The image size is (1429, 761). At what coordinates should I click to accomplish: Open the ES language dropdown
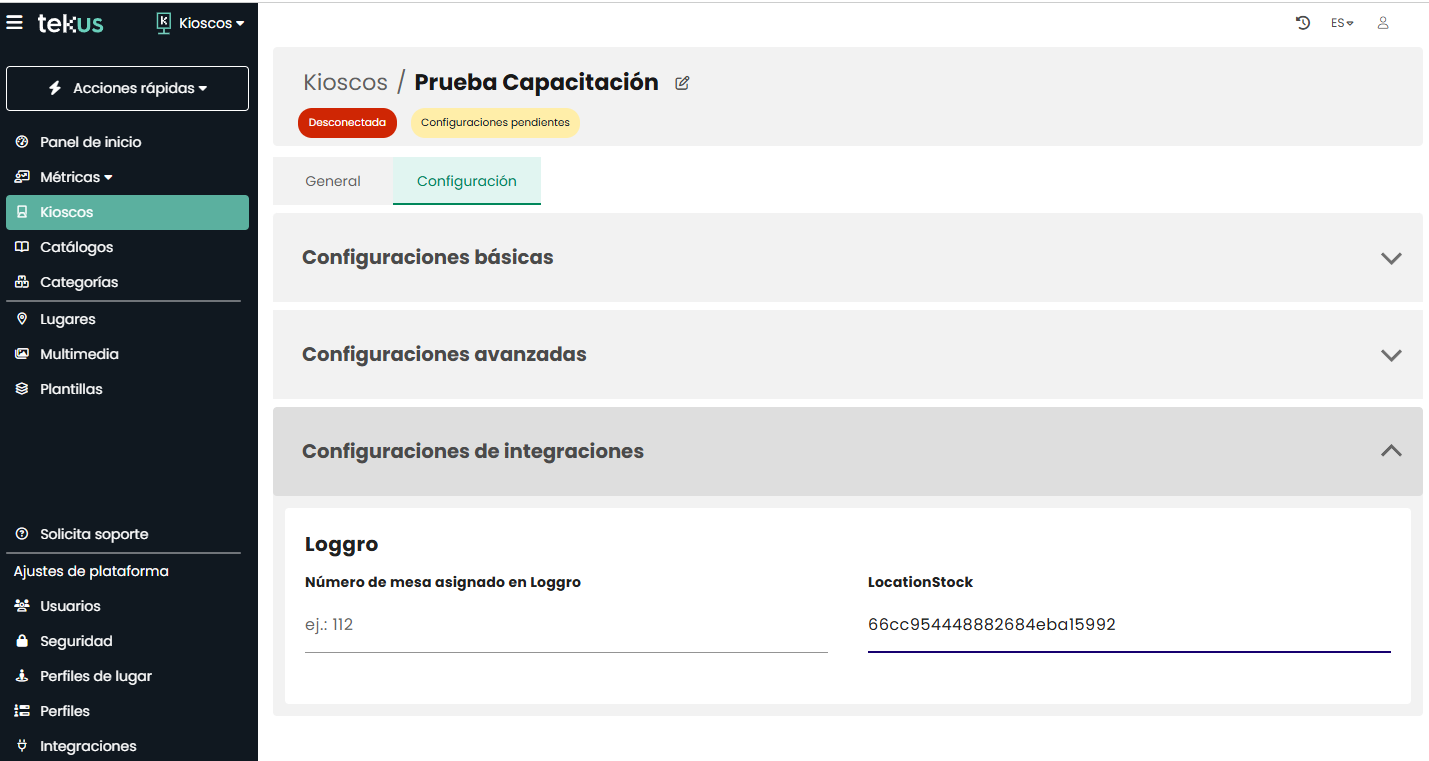tap(1341, 23)
